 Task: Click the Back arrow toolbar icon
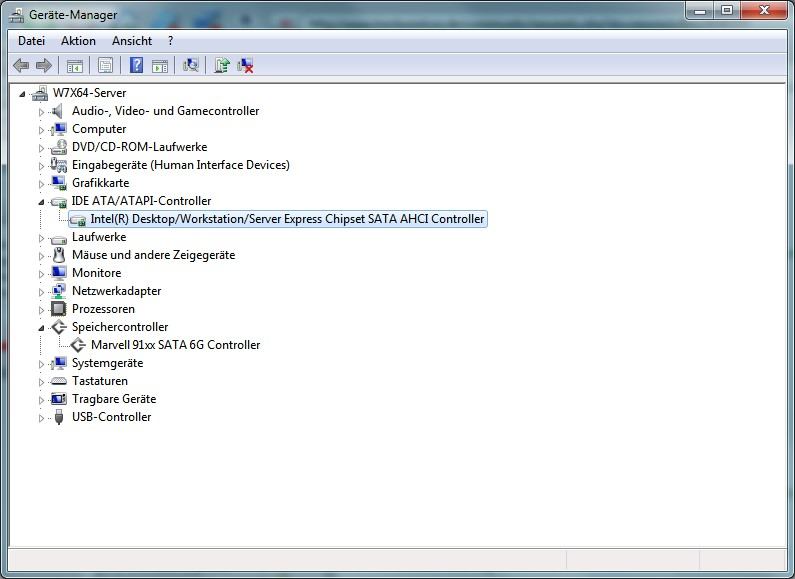pyautogui.click(x=21, y=65)
